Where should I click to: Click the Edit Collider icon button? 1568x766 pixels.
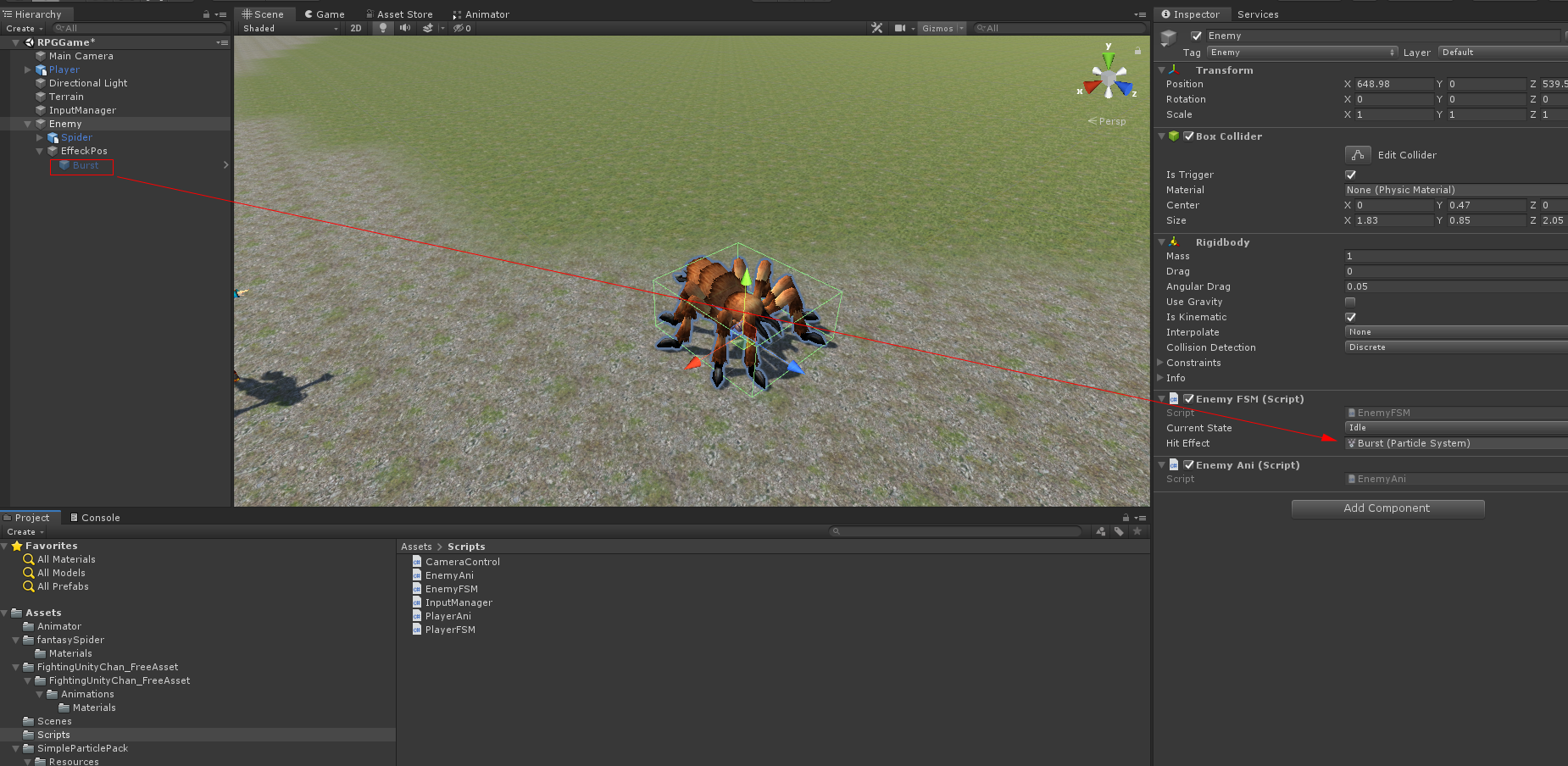pyautogui.click(x=1358, y=155)
